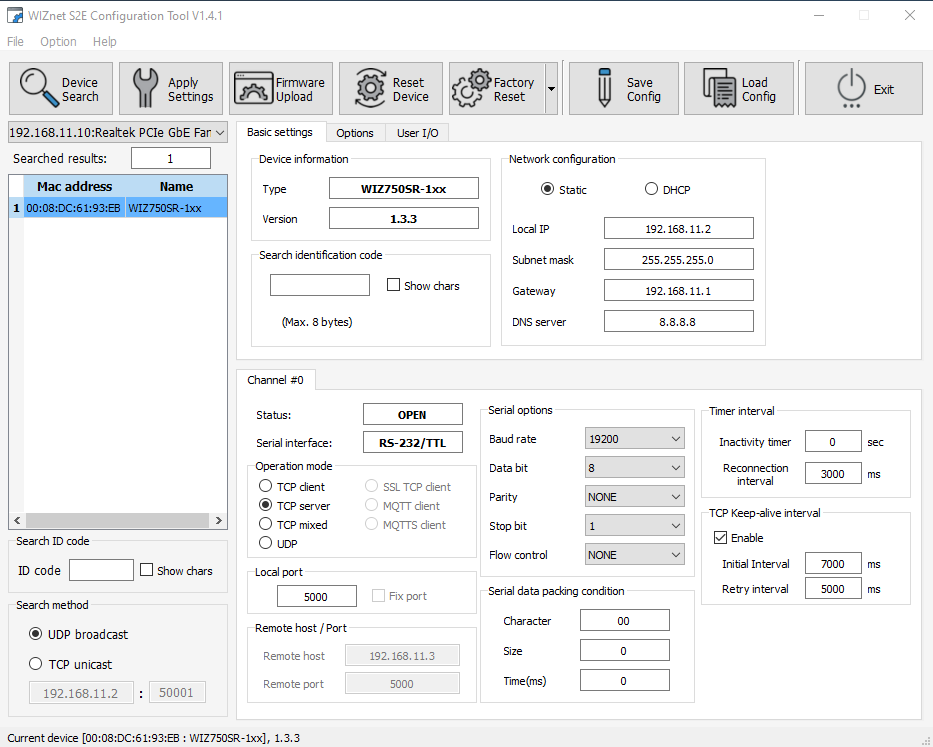
Task: Toggle Show chars beside ID code
Action: click(146, 570)
